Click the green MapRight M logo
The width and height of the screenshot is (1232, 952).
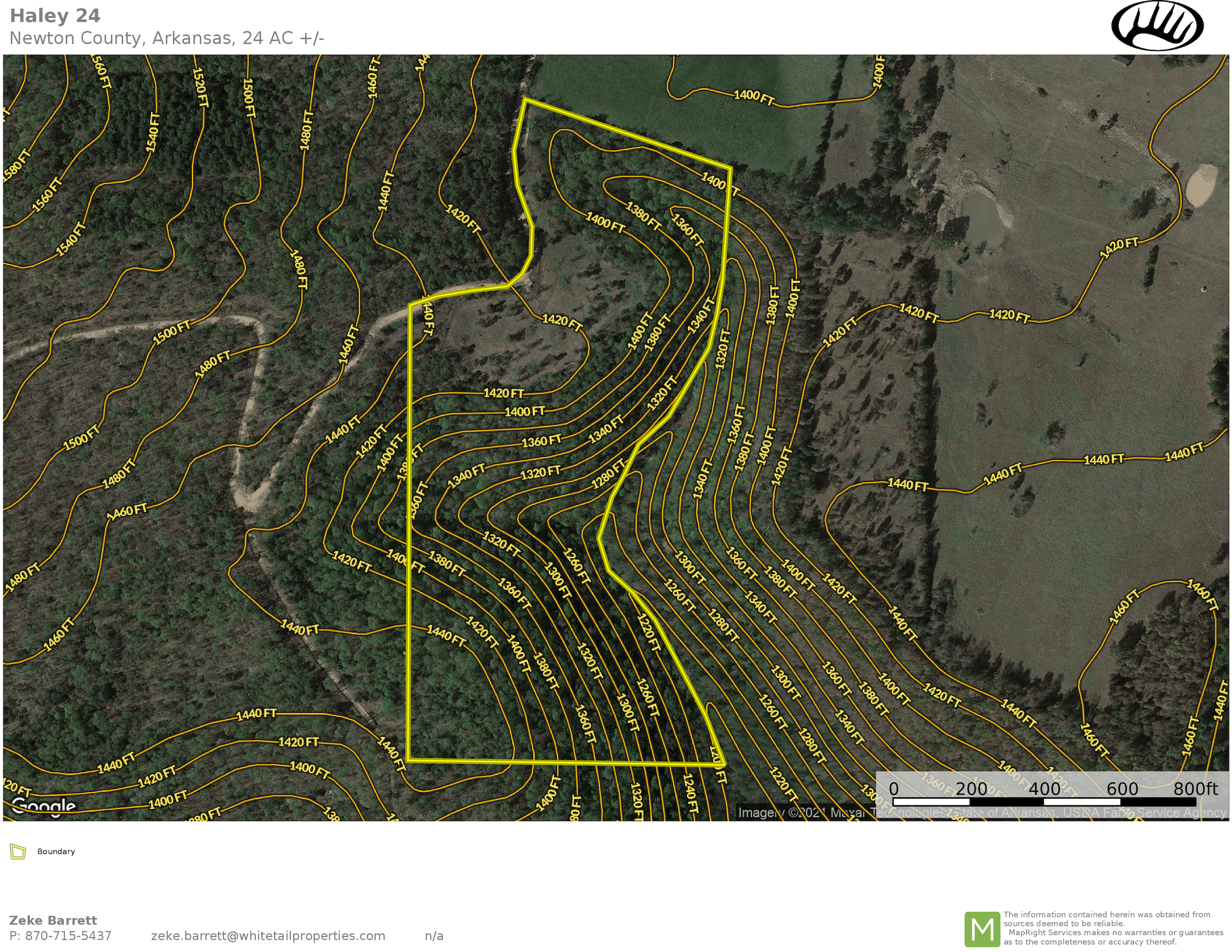click(x=982, y=929)
